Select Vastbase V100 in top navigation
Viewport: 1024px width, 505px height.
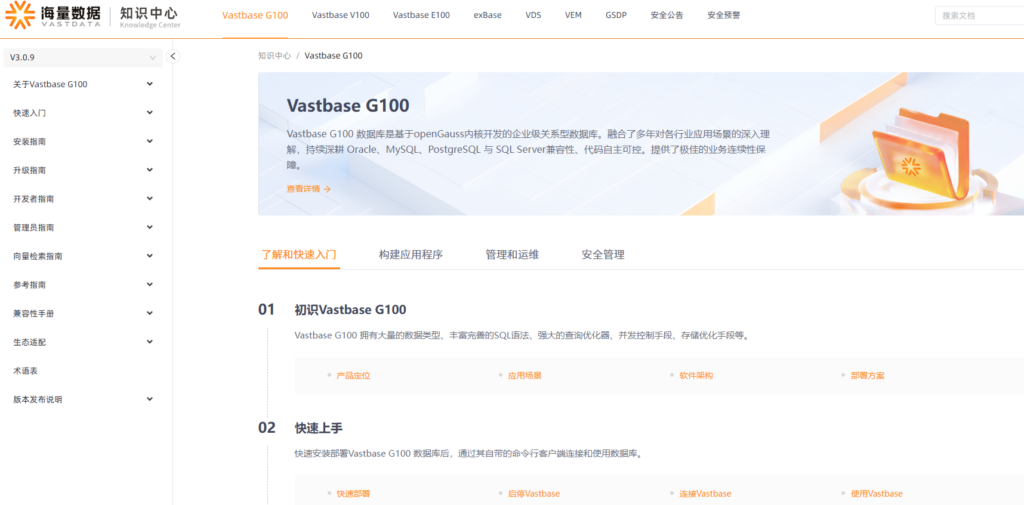point(340,15)
